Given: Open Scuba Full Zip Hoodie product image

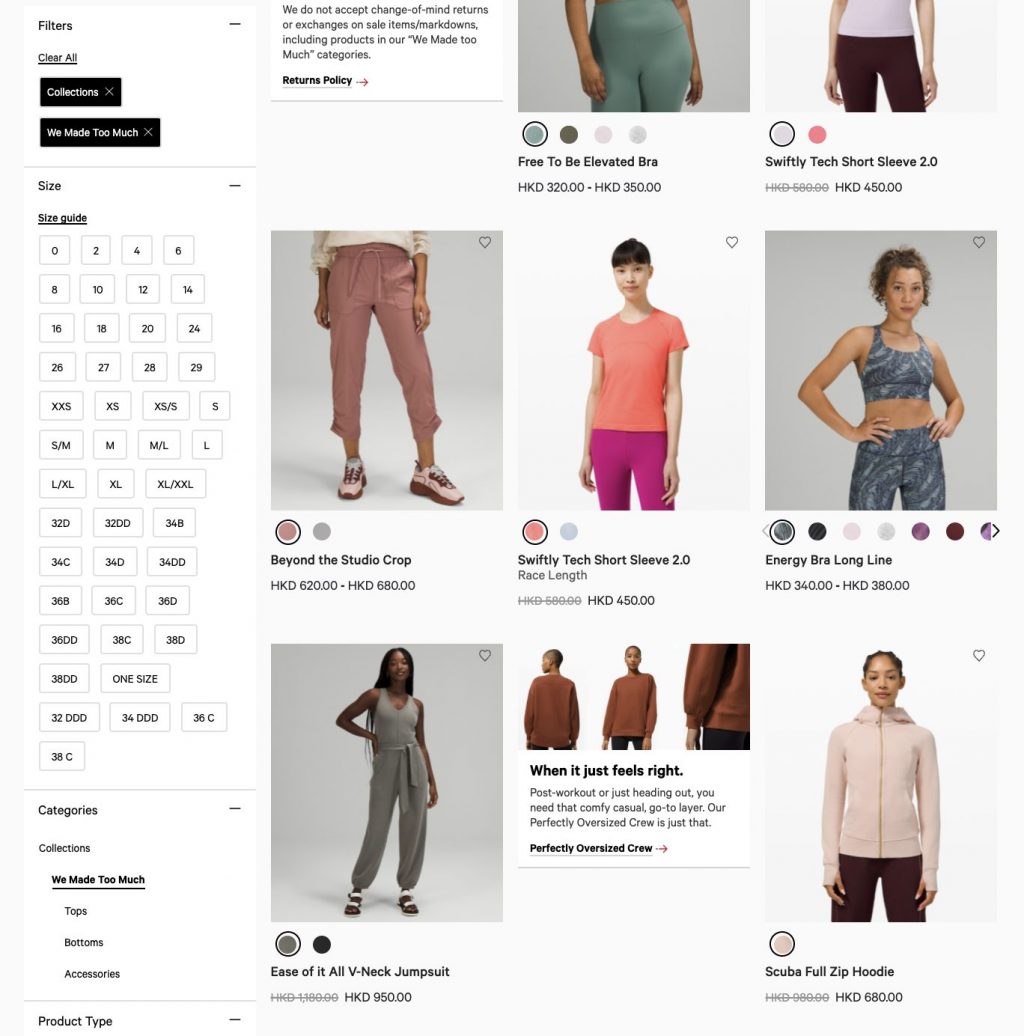Looking at the screenshot, I should [x=881, y=783].
